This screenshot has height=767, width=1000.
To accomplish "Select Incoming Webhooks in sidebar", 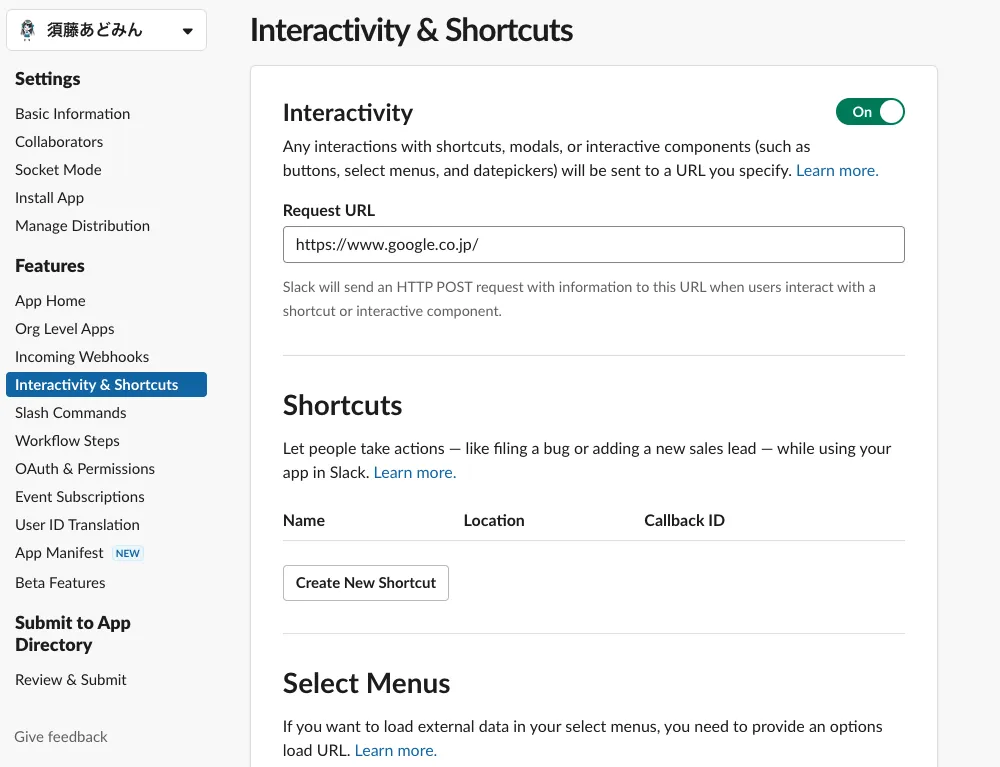I will coord(82,357).
